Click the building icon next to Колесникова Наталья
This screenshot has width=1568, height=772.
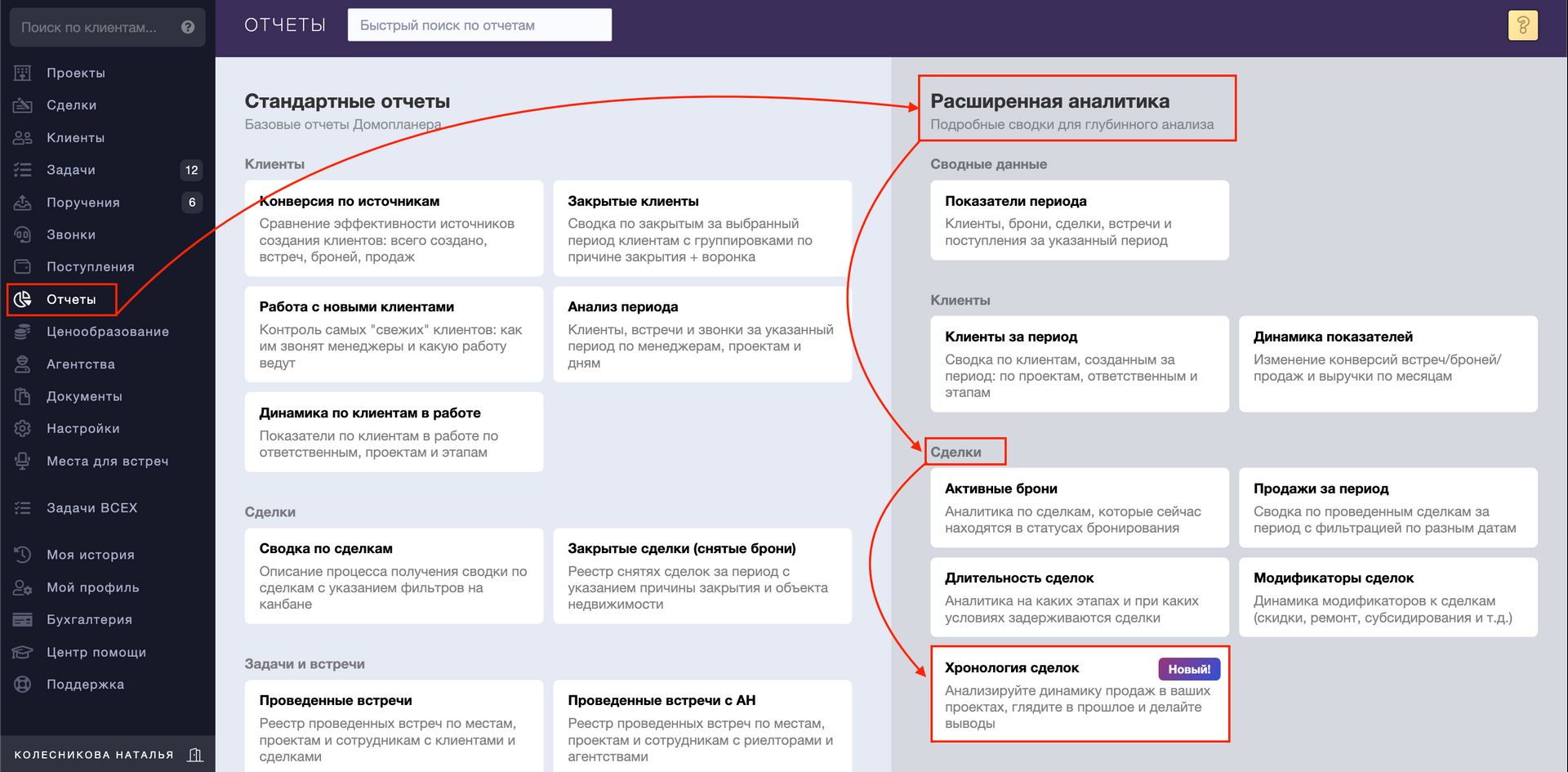click(x=195, y=755)
